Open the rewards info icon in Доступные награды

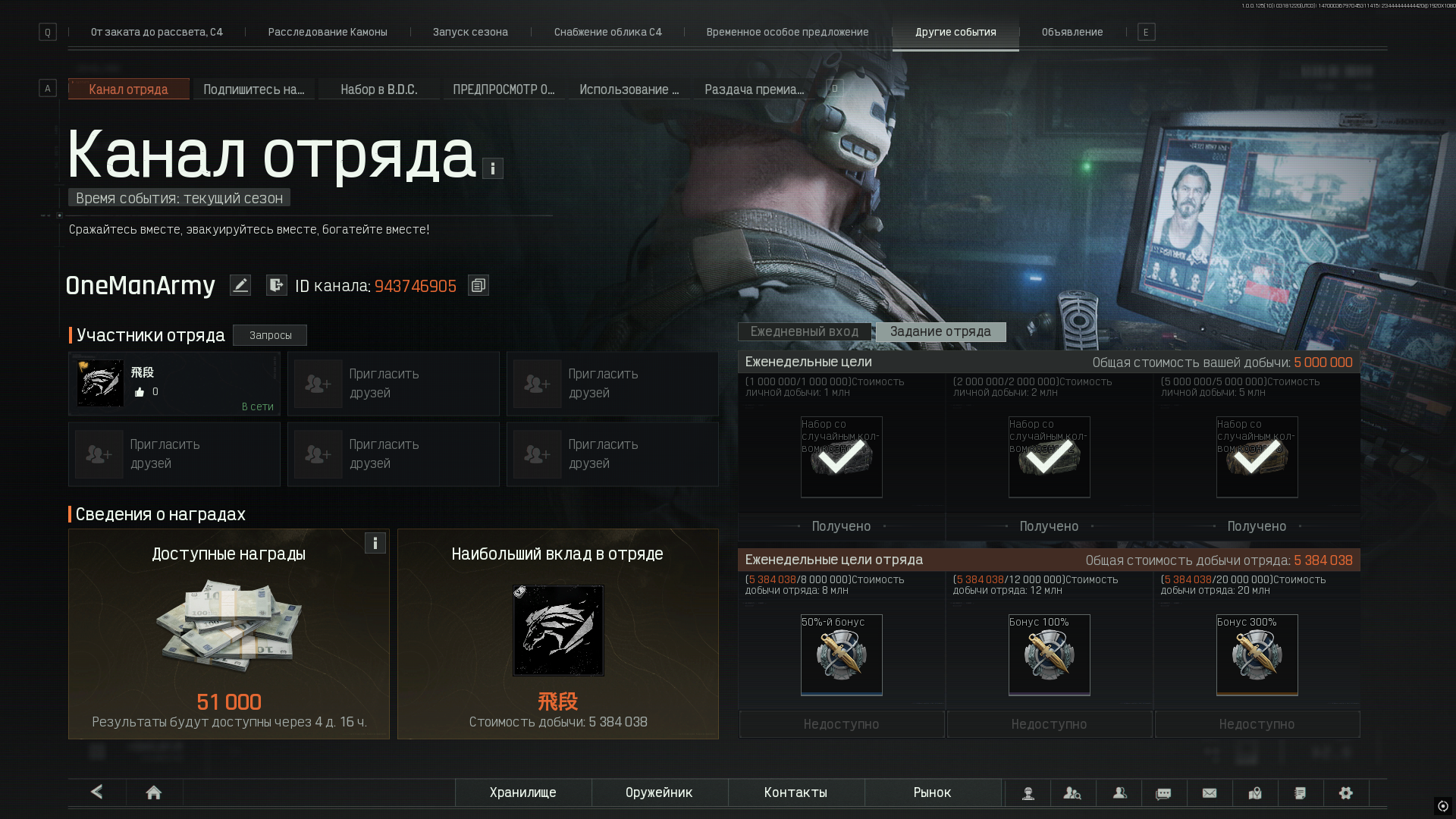coord(375,543)
